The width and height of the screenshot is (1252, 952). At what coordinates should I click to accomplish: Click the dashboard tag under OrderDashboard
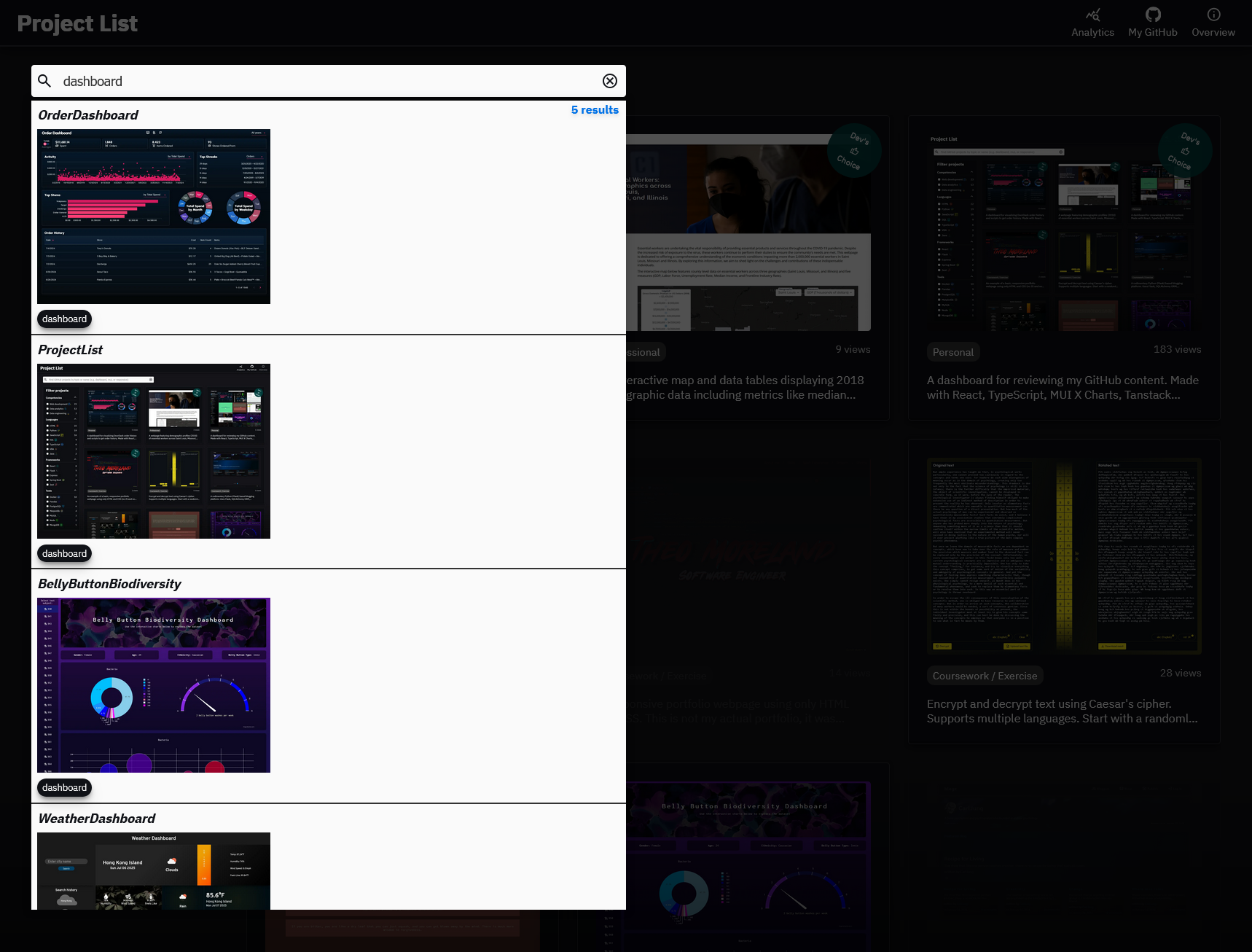coord(64,319)
